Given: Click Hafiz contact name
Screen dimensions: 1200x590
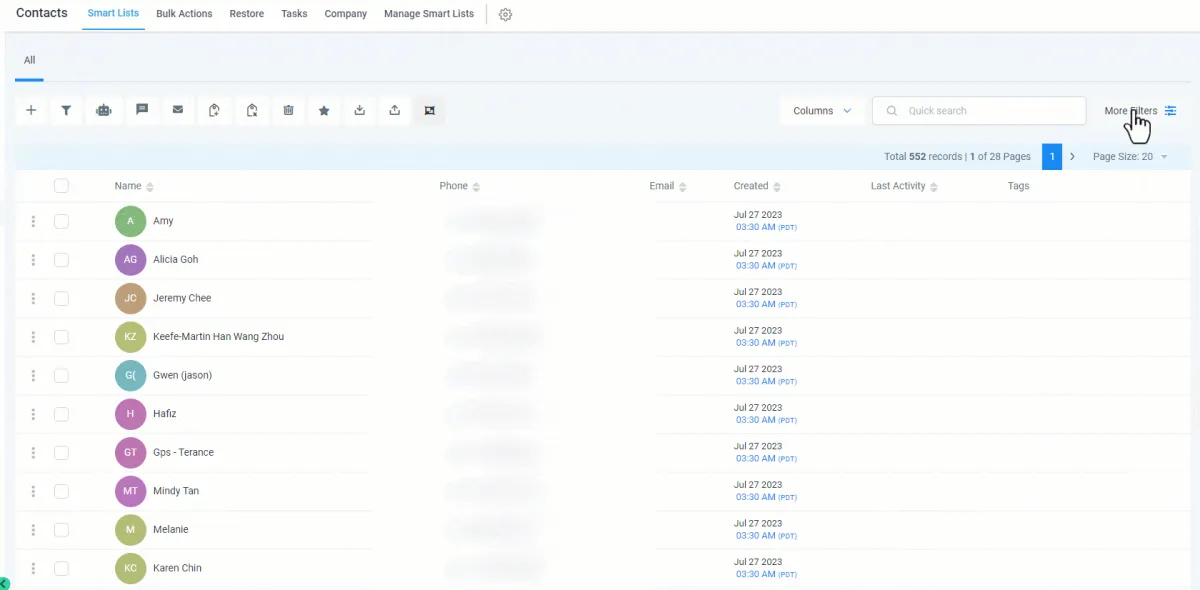Looking at the screenshot, I should (165, 414).
